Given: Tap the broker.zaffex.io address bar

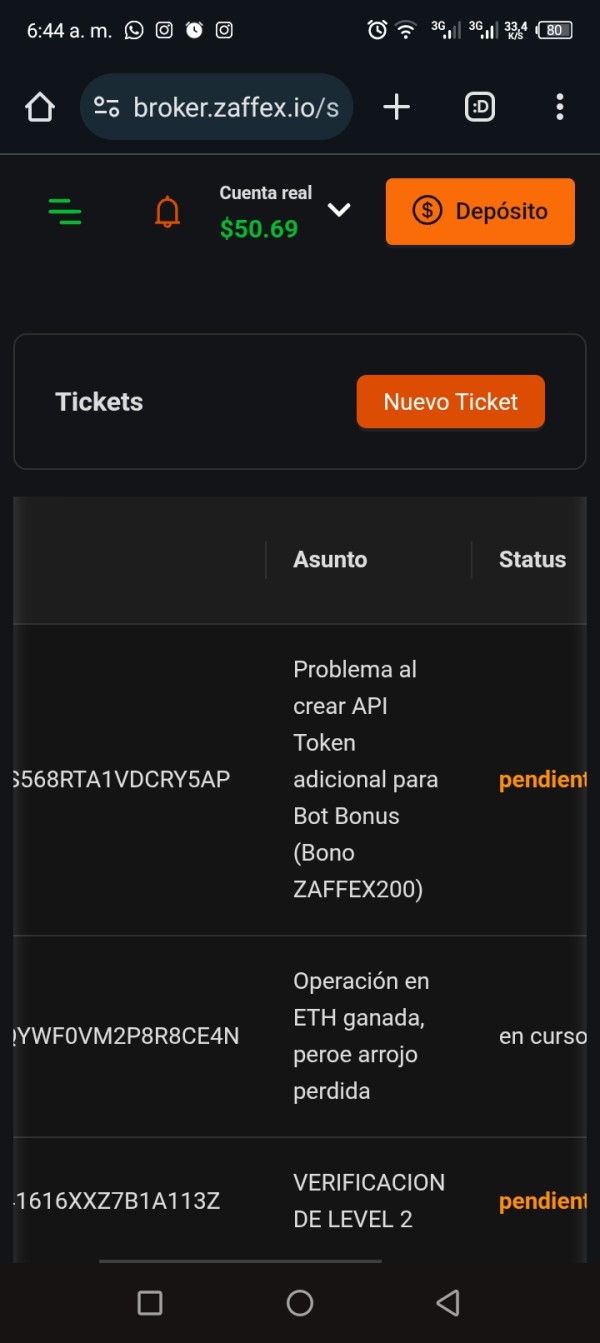Looking at the screenshot, I should 235,107.
